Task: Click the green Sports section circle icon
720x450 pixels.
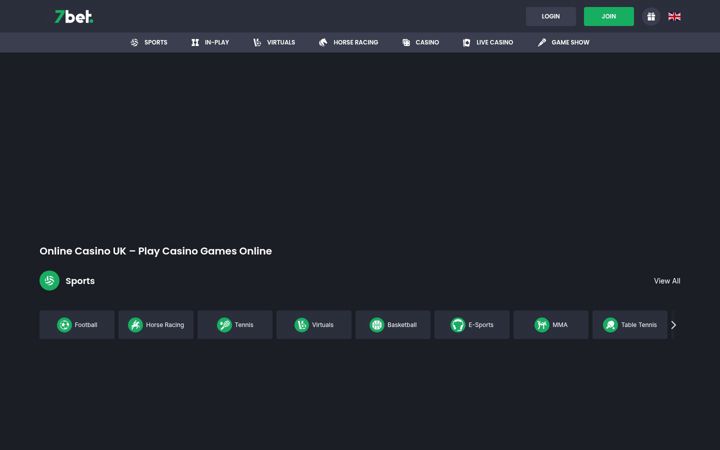Action: [x=50, y=281]
